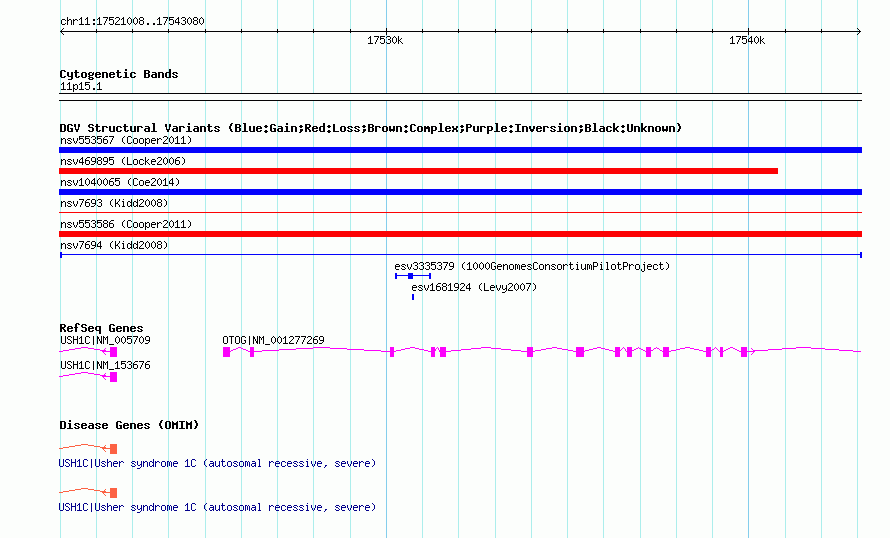Select the thin red nsv7693 (Kidd2008) line

coord(460,213)
